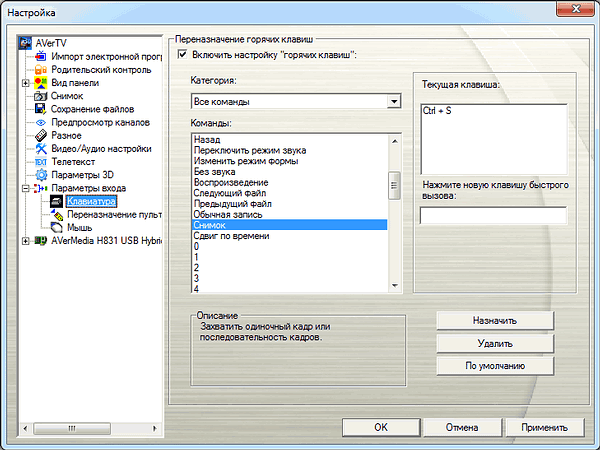Select the Телетекст tree item
The height and width of the screenshot is (450, 600).
click(x=73, y=162)
